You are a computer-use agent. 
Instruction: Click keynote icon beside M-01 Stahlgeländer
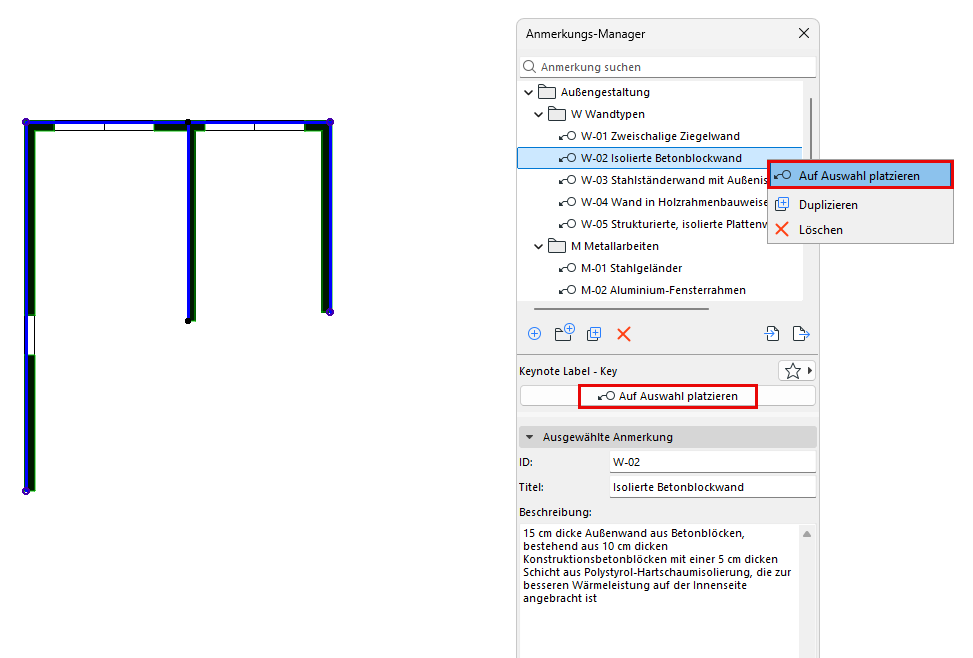[567, 268]
